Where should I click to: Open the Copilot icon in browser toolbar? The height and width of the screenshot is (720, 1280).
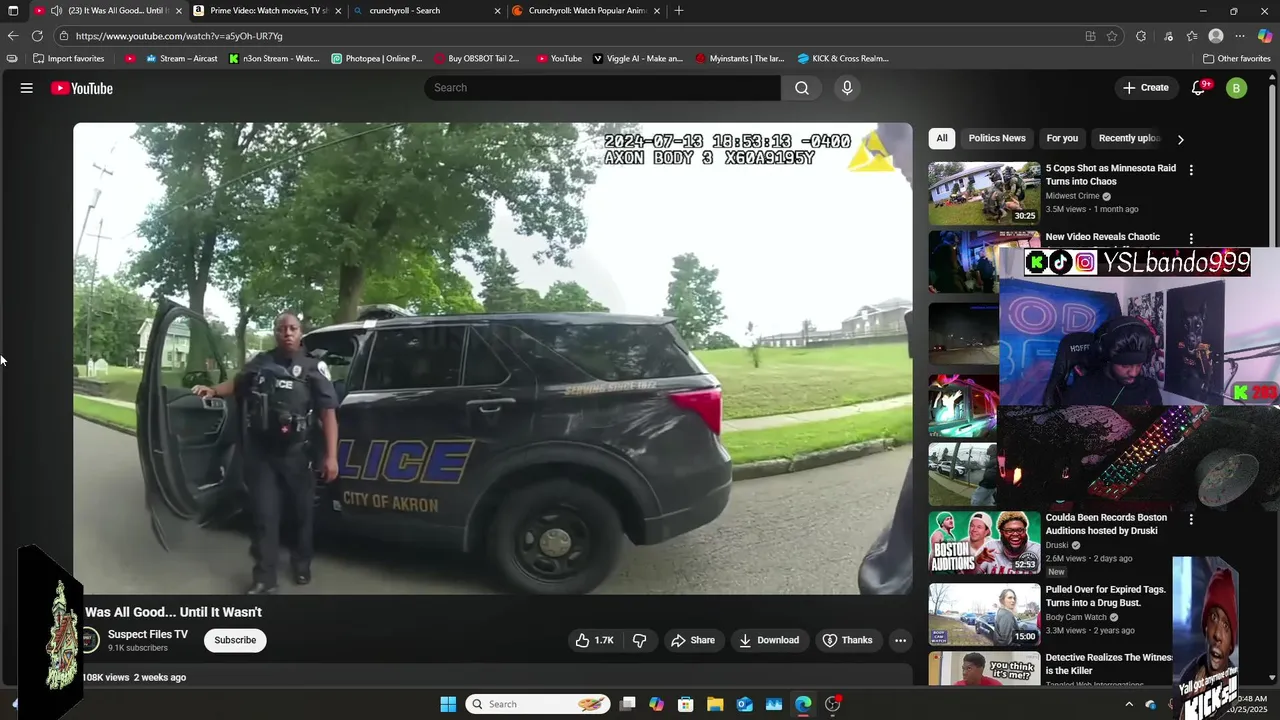coord(1264,36)
